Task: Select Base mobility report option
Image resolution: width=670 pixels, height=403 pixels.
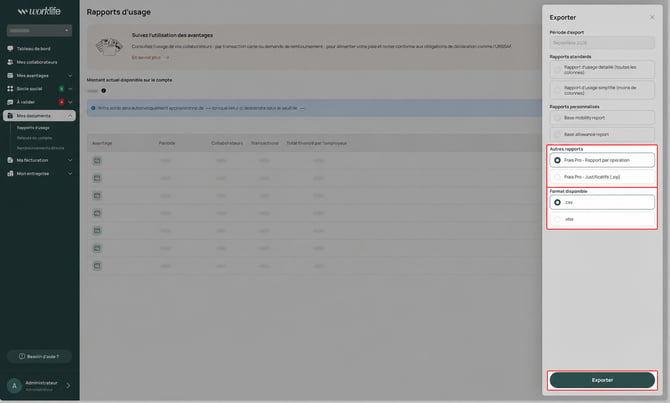Action: click(x=602, y=118)
